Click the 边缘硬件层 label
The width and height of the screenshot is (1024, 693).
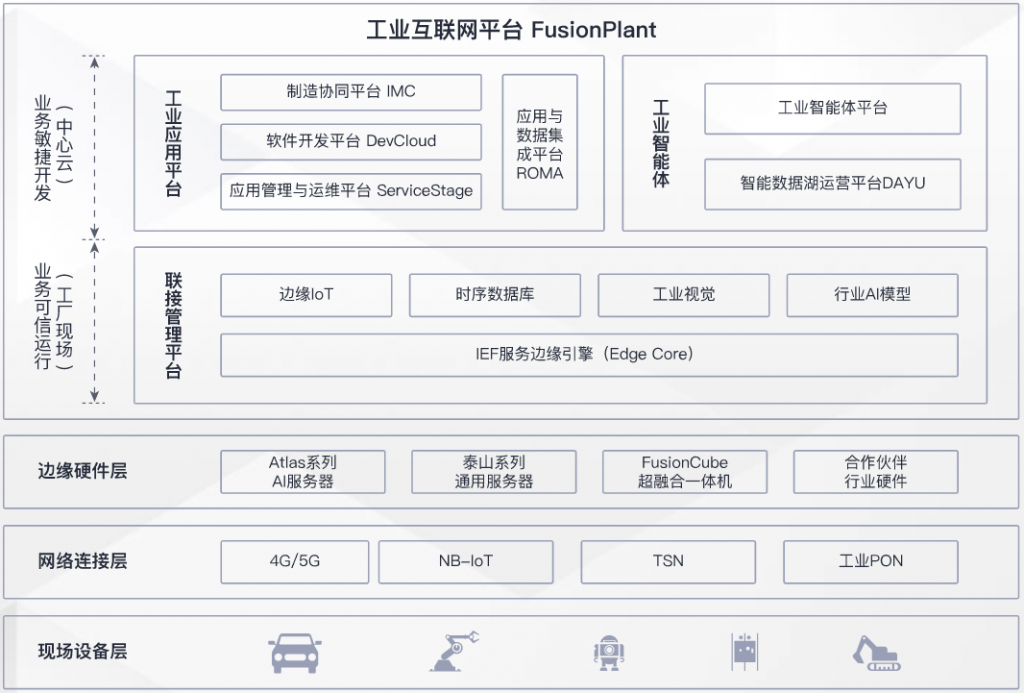[x=82, y=471]
